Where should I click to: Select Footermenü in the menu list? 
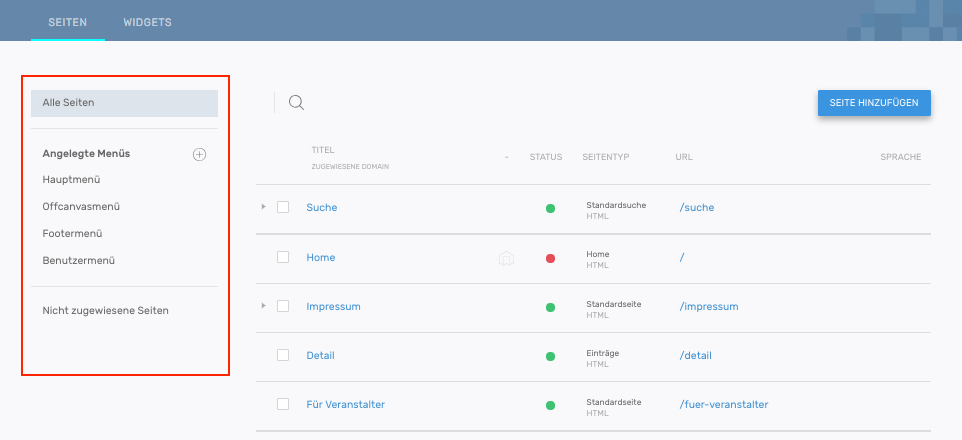coord(72,234)
